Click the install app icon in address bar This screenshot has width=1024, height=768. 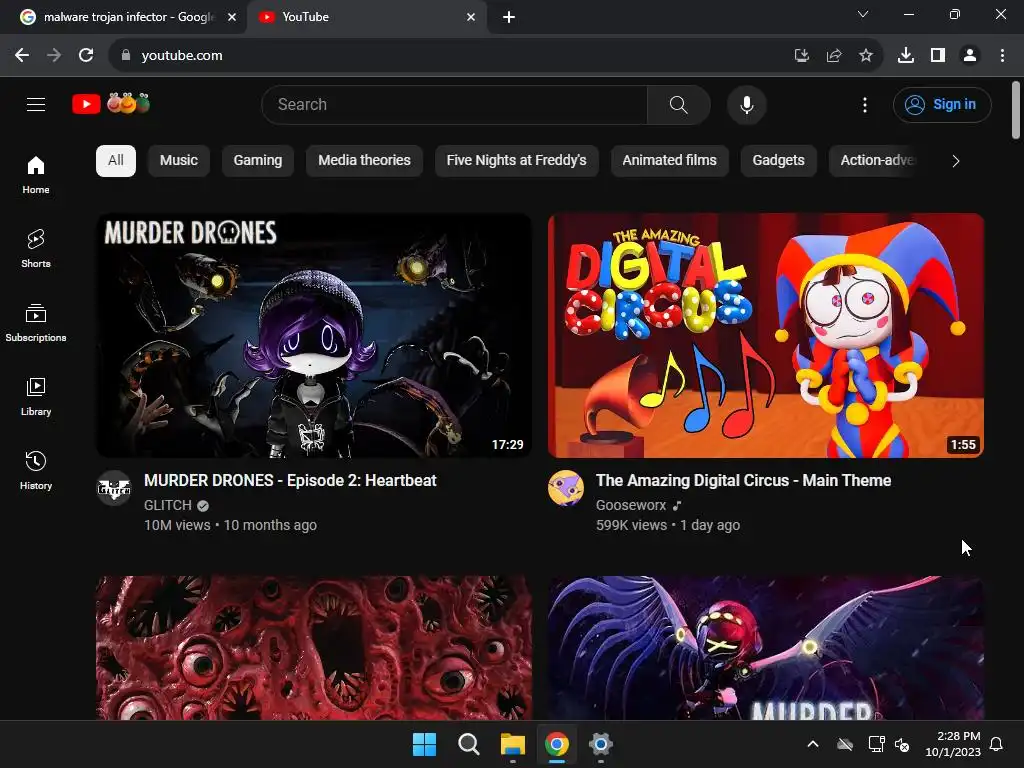coord(801,56)
